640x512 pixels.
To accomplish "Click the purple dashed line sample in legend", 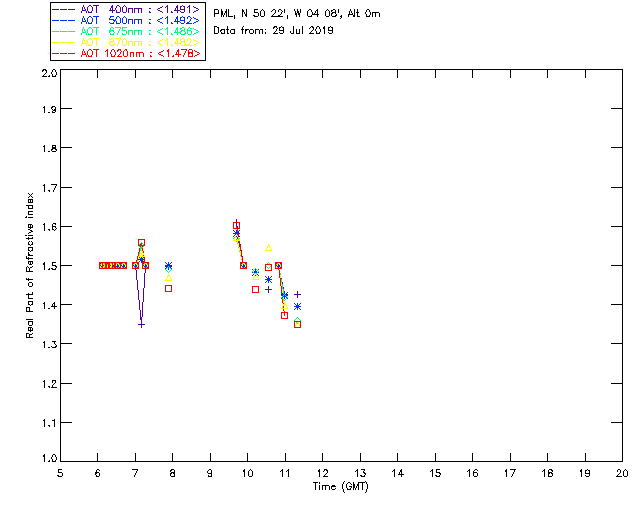I will coord(64,9).
